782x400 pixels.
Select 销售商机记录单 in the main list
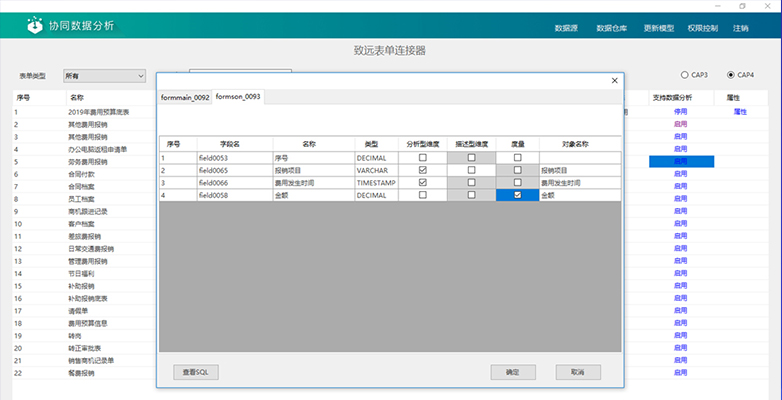(91, 360)
